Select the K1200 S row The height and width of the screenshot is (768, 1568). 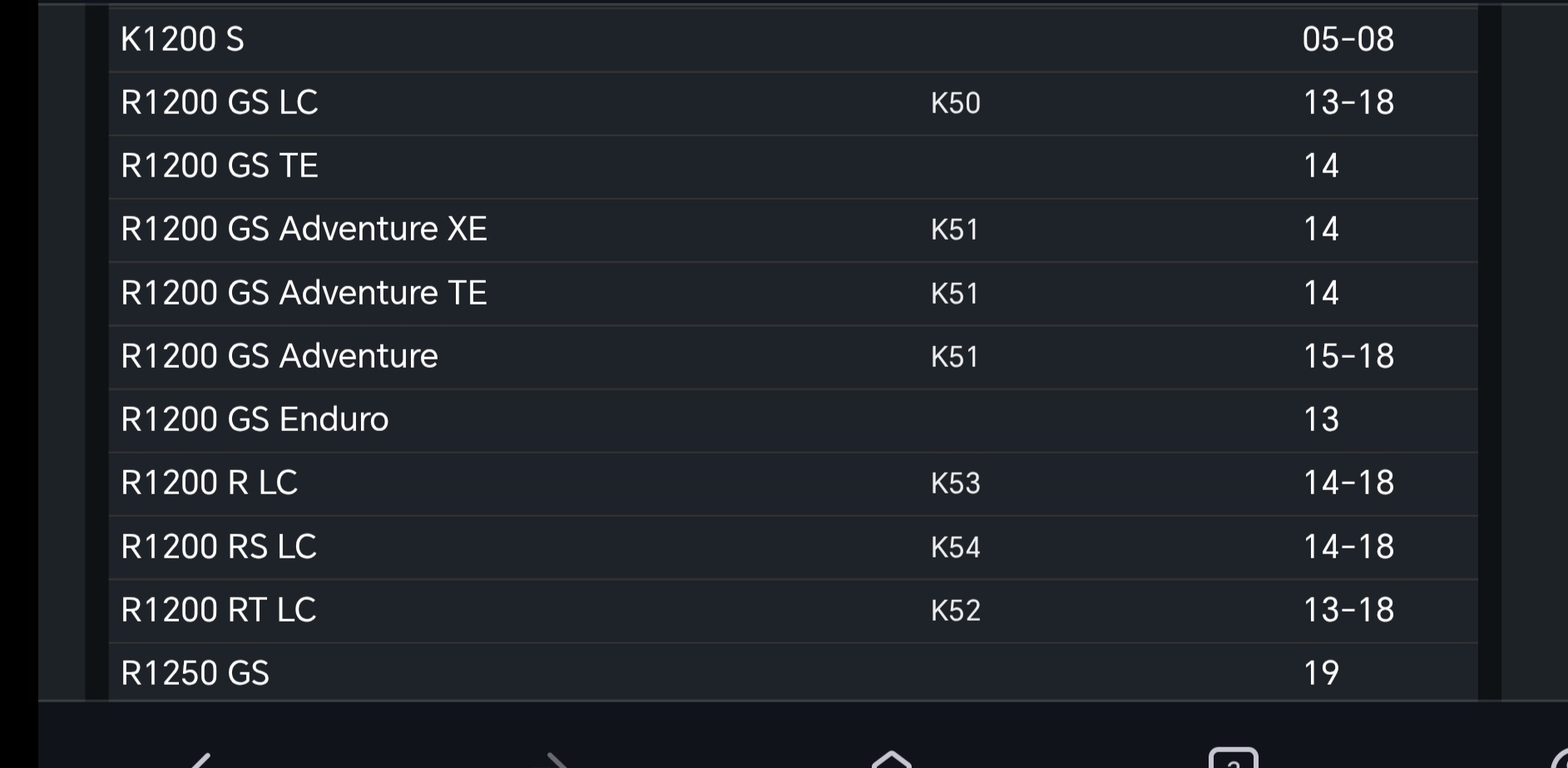pyautogui.click(x=182, y=39)
